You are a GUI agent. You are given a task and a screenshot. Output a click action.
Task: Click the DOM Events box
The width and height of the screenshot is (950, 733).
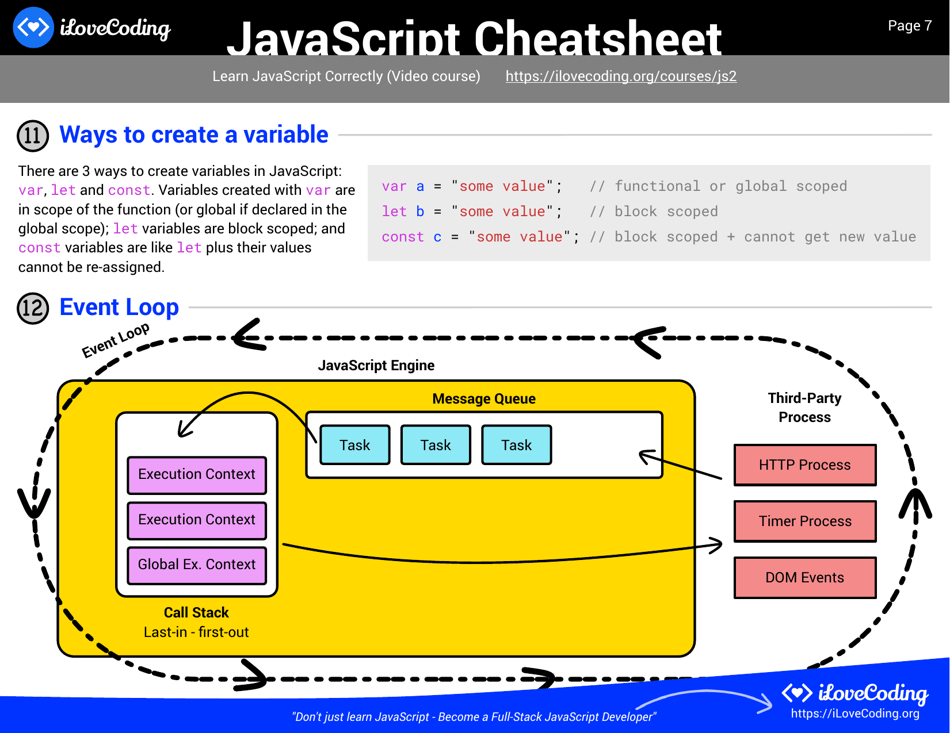pyautogui.click(x=805, y=577)
